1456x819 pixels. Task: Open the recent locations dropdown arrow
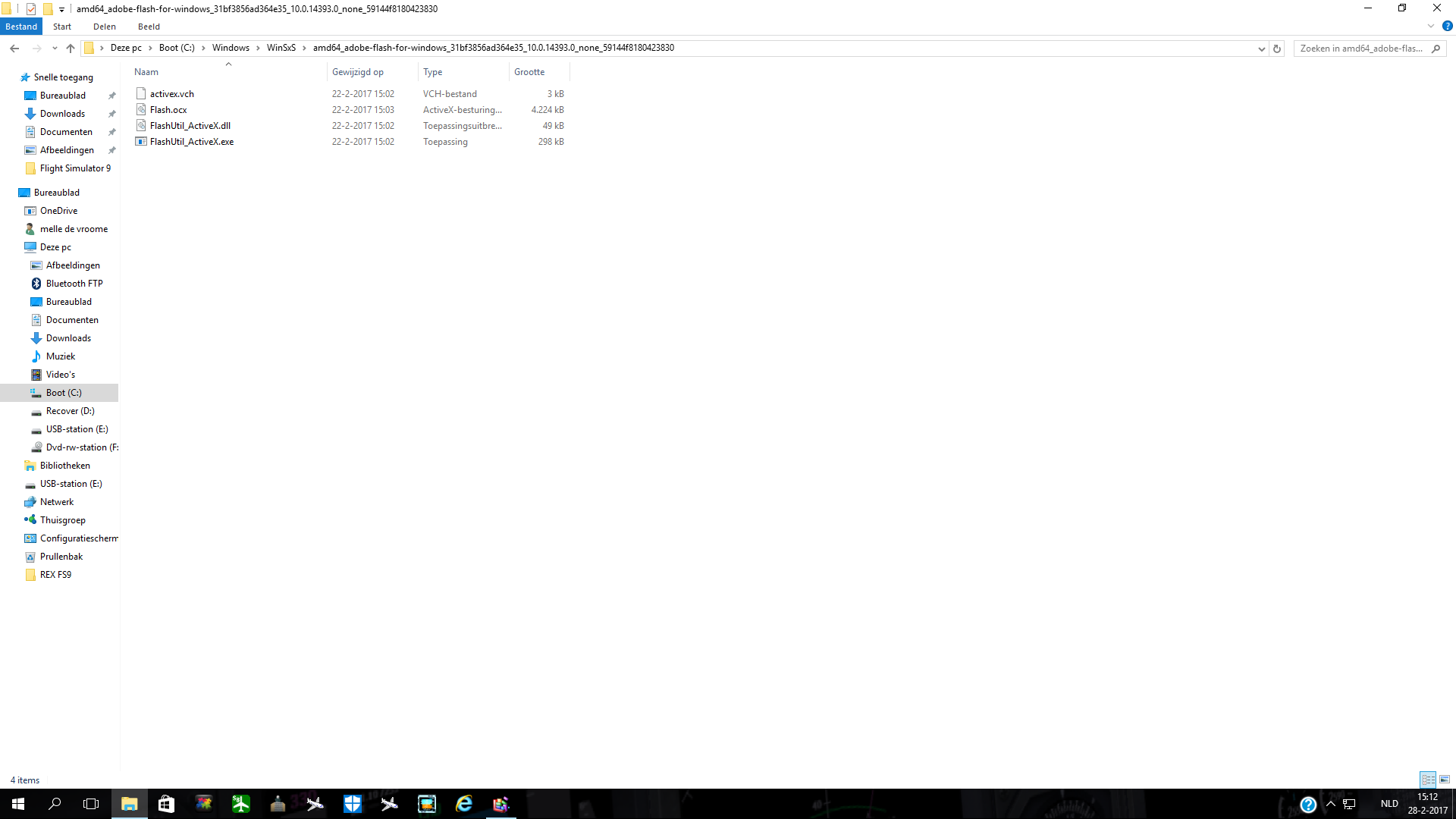click(x=55, y=49)
